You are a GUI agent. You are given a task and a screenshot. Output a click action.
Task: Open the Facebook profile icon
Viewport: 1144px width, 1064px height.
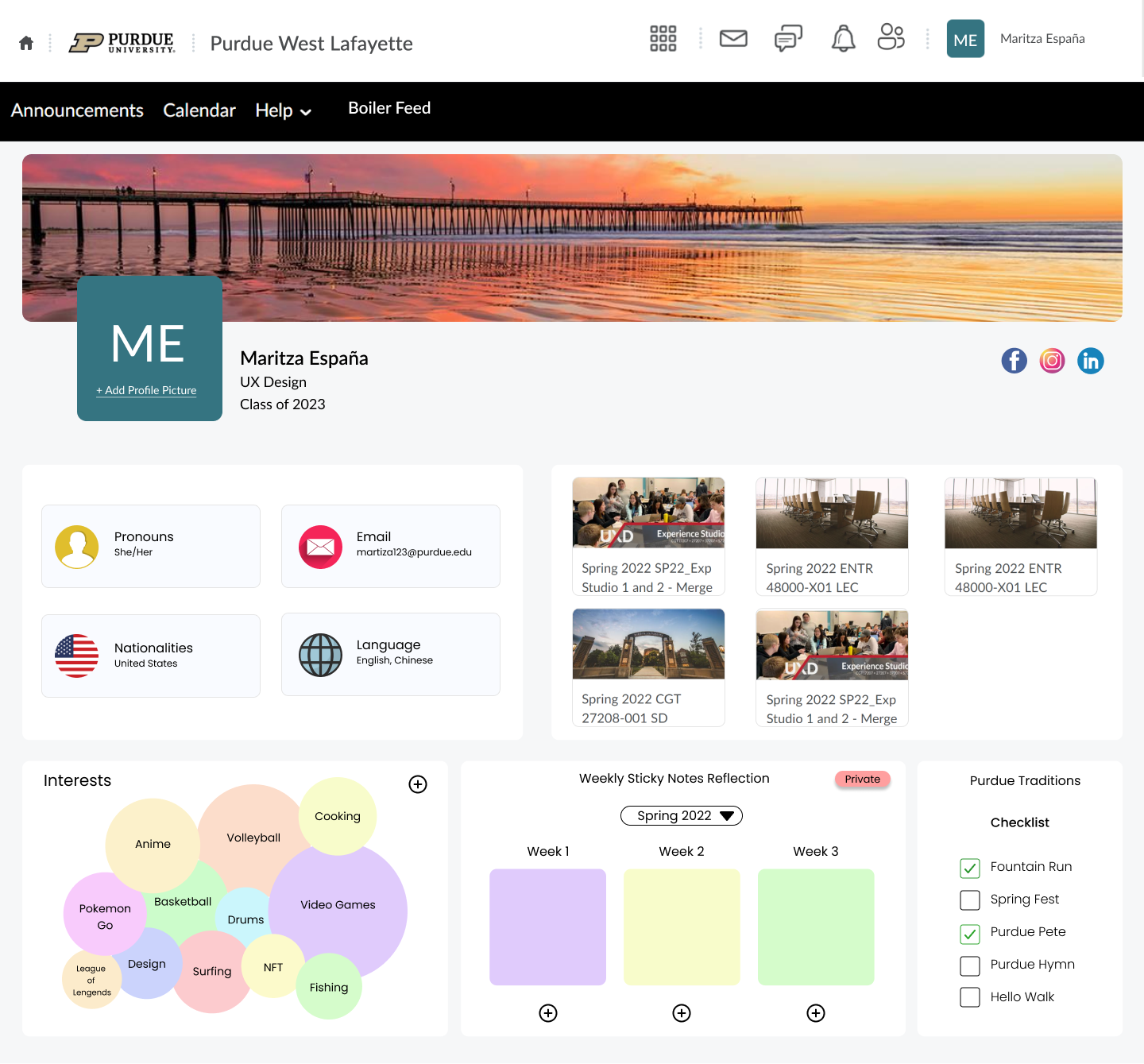pyautogui.click(x=1014, y=361)
